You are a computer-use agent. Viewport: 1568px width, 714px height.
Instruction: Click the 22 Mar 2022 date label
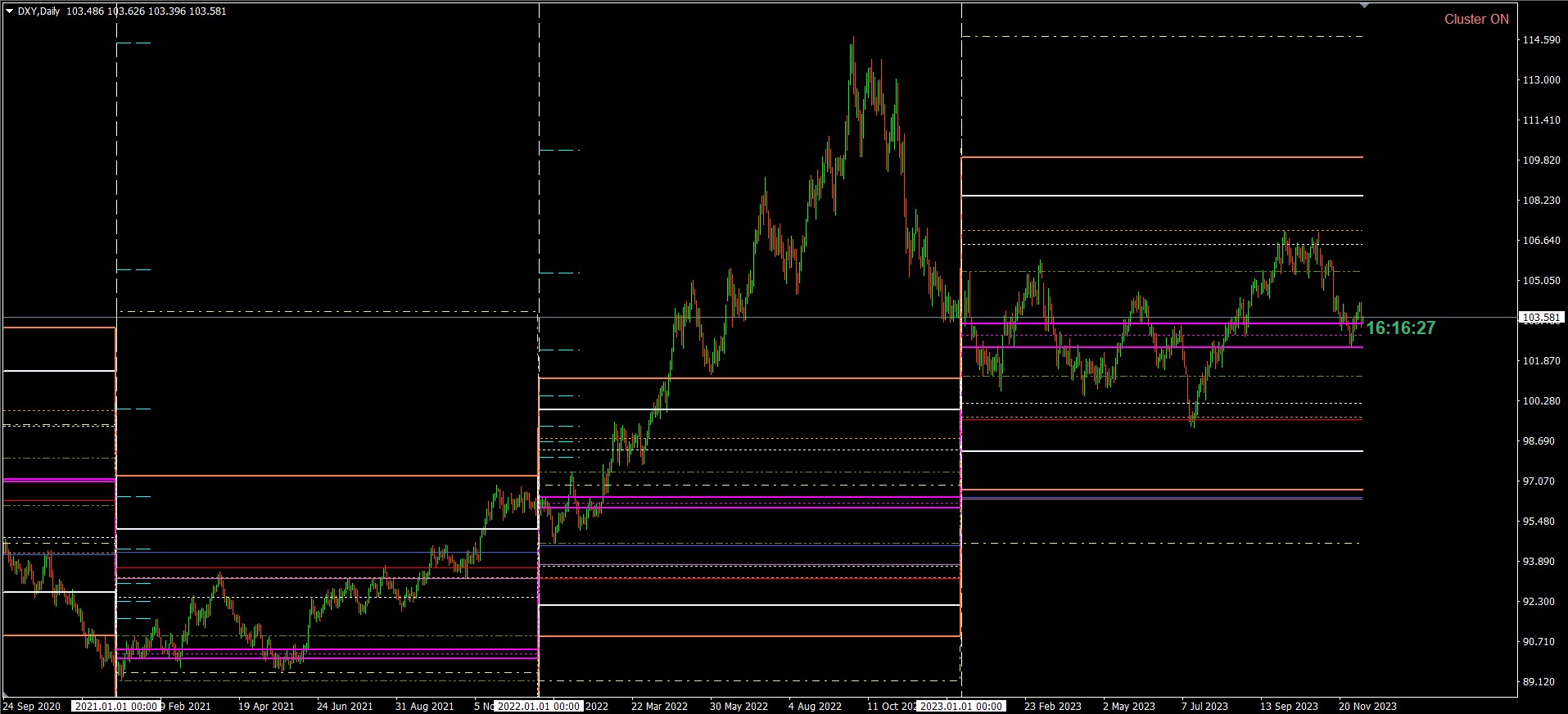(659, 706)
